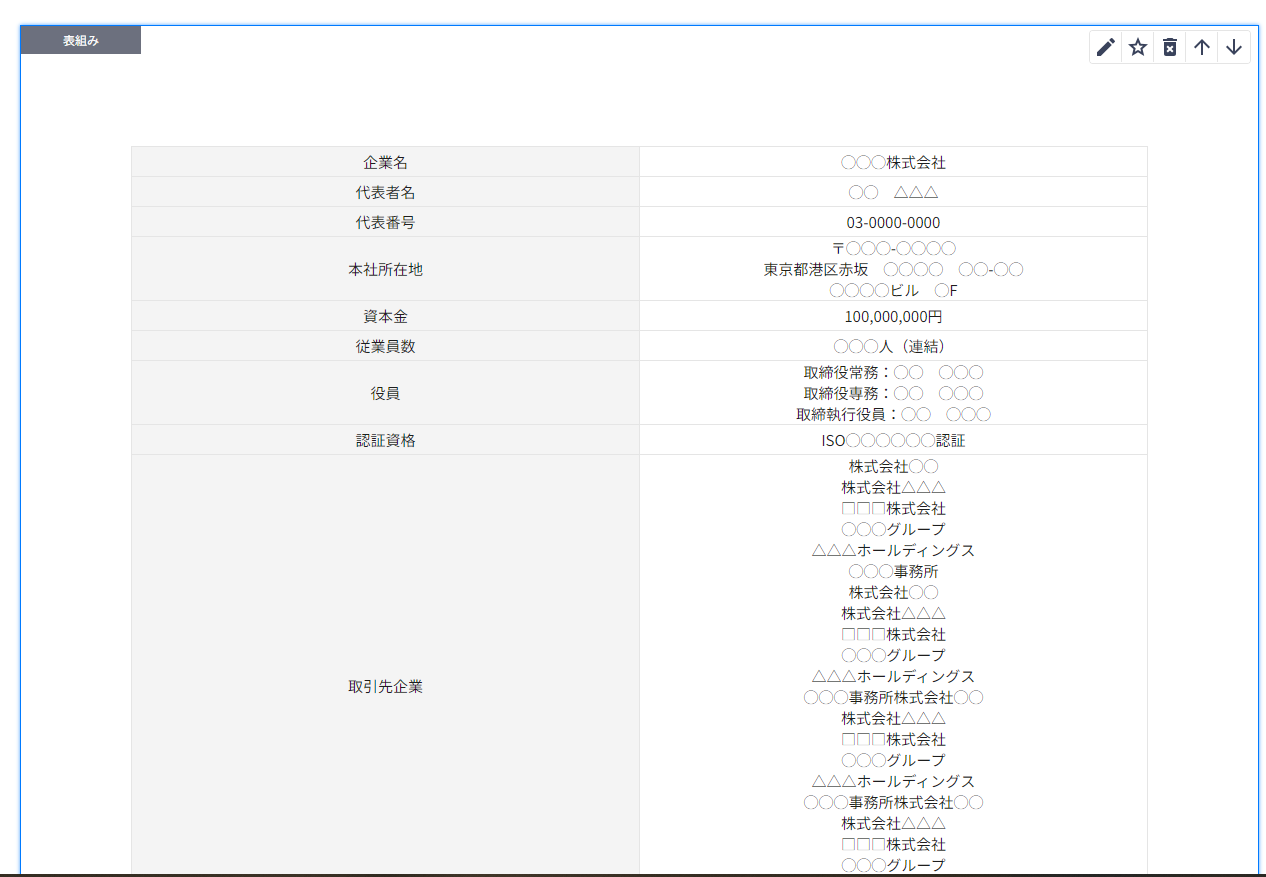Delete the block with trash icon

coord(1169,47)
